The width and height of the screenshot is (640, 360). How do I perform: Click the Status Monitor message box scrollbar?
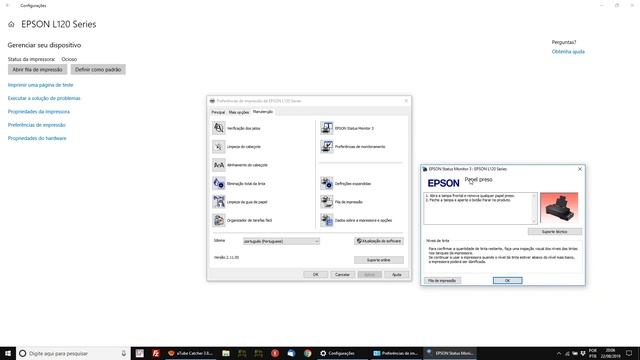click(534, 208)
